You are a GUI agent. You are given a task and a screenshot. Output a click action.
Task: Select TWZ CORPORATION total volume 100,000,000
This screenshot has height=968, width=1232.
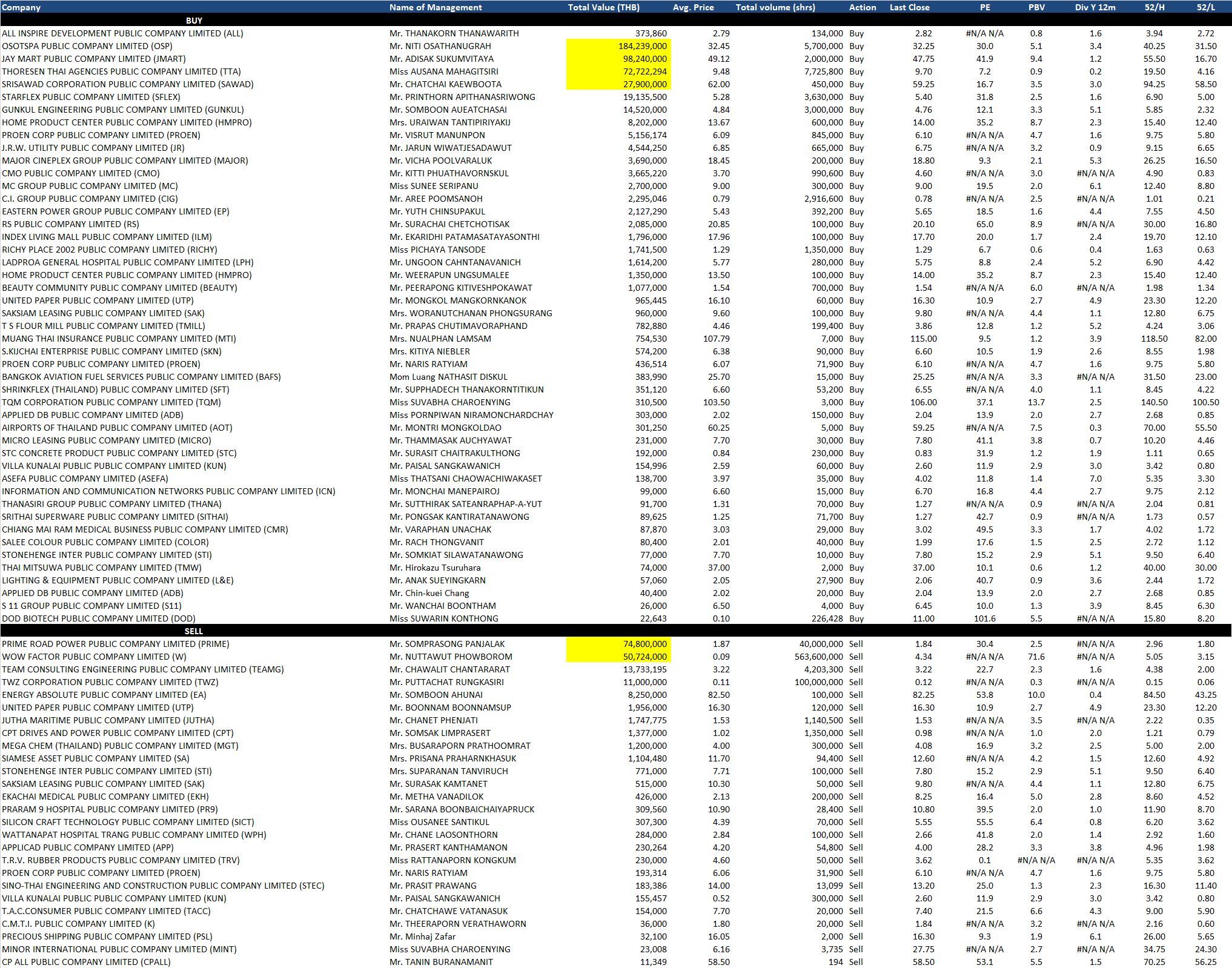click(x=818, y=682)
